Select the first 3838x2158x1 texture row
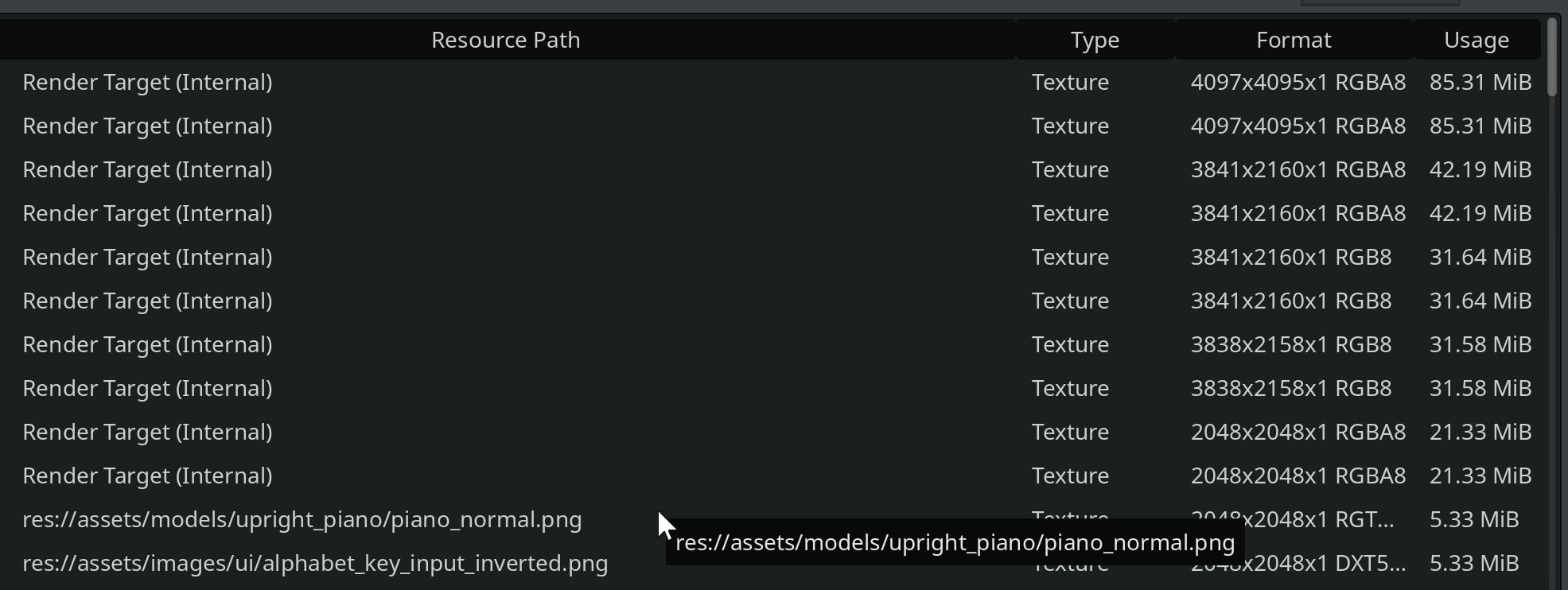This screenshot has width=1568, height=590. click(318, 344)
